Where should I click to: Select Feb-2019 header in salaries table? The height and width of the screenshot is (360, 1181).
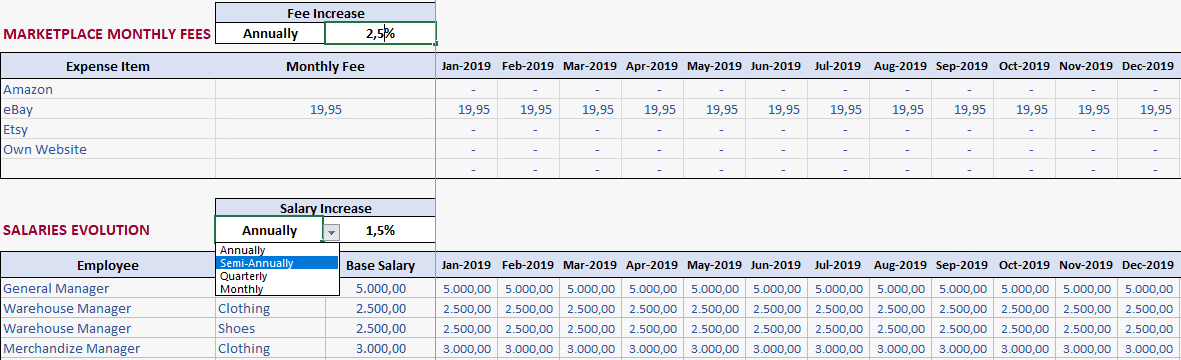point(528,265)
